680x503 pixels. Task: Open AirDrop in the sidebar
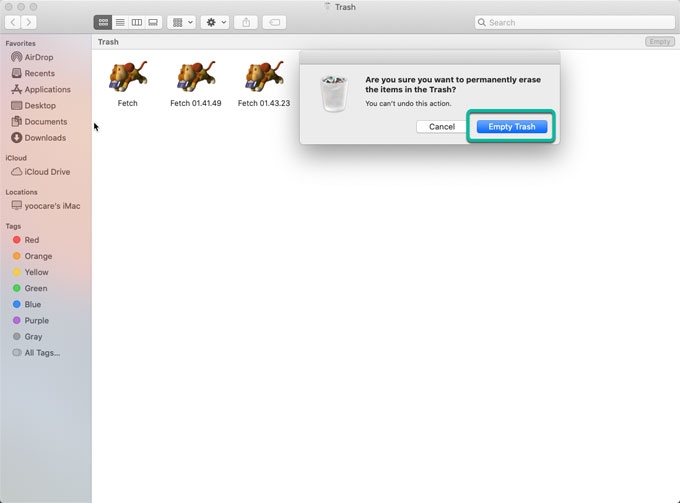39,58
